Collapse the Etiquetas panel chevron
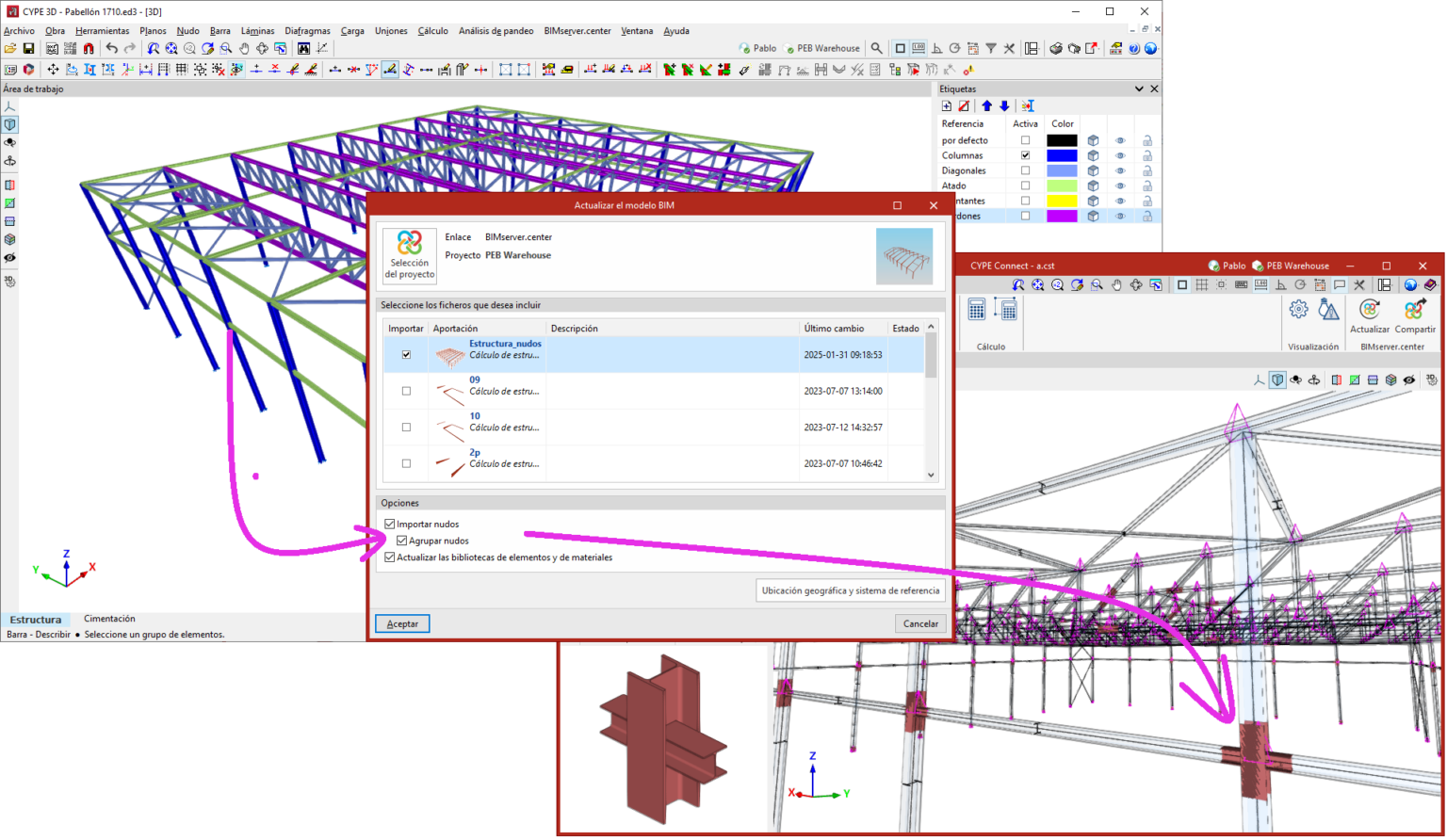This screenshot has width=1447, height=840. point(1139,89)
